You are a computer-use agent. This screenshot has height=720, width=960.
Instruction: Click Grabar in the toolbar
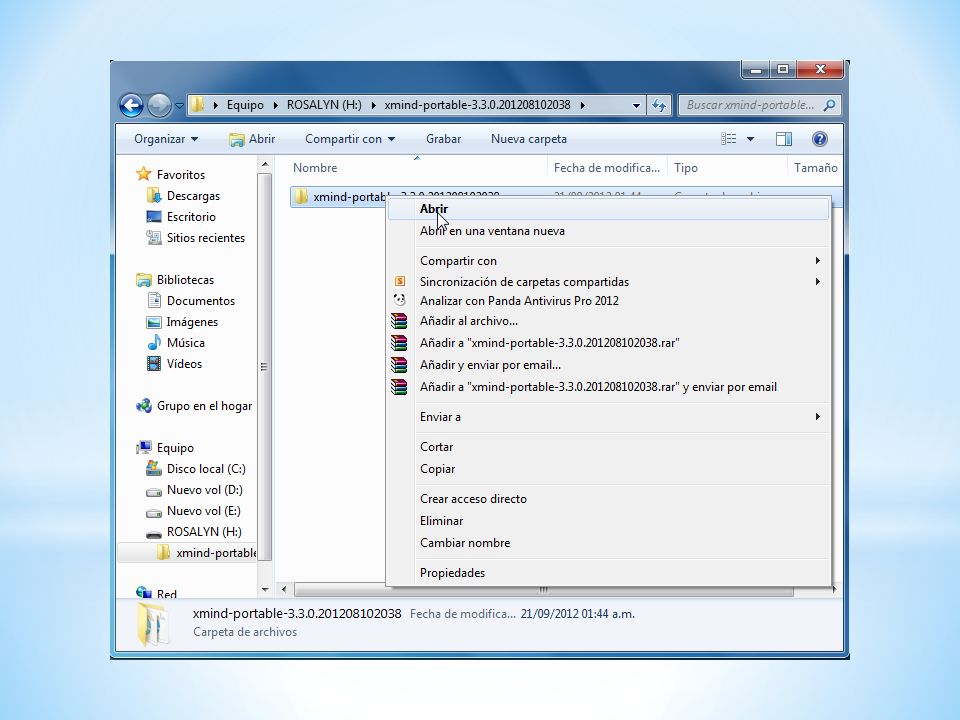coord(443,139)
